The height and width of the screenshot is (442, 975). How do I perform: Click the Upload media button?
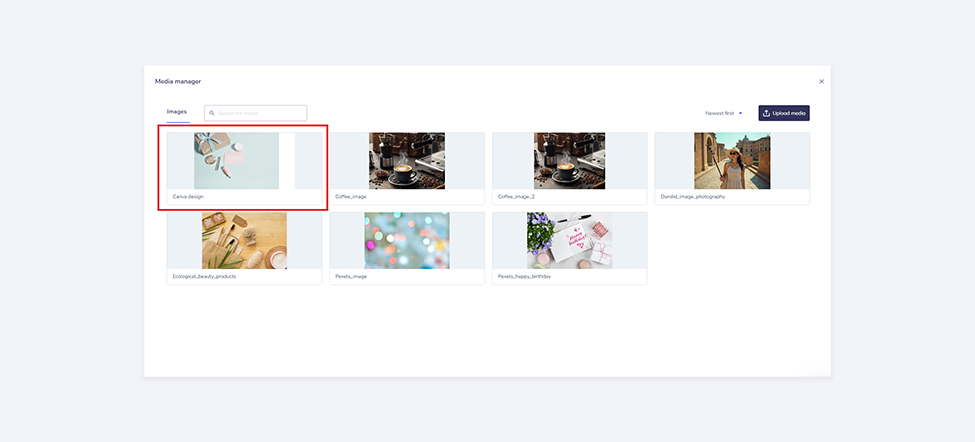[x=783, y=113]
